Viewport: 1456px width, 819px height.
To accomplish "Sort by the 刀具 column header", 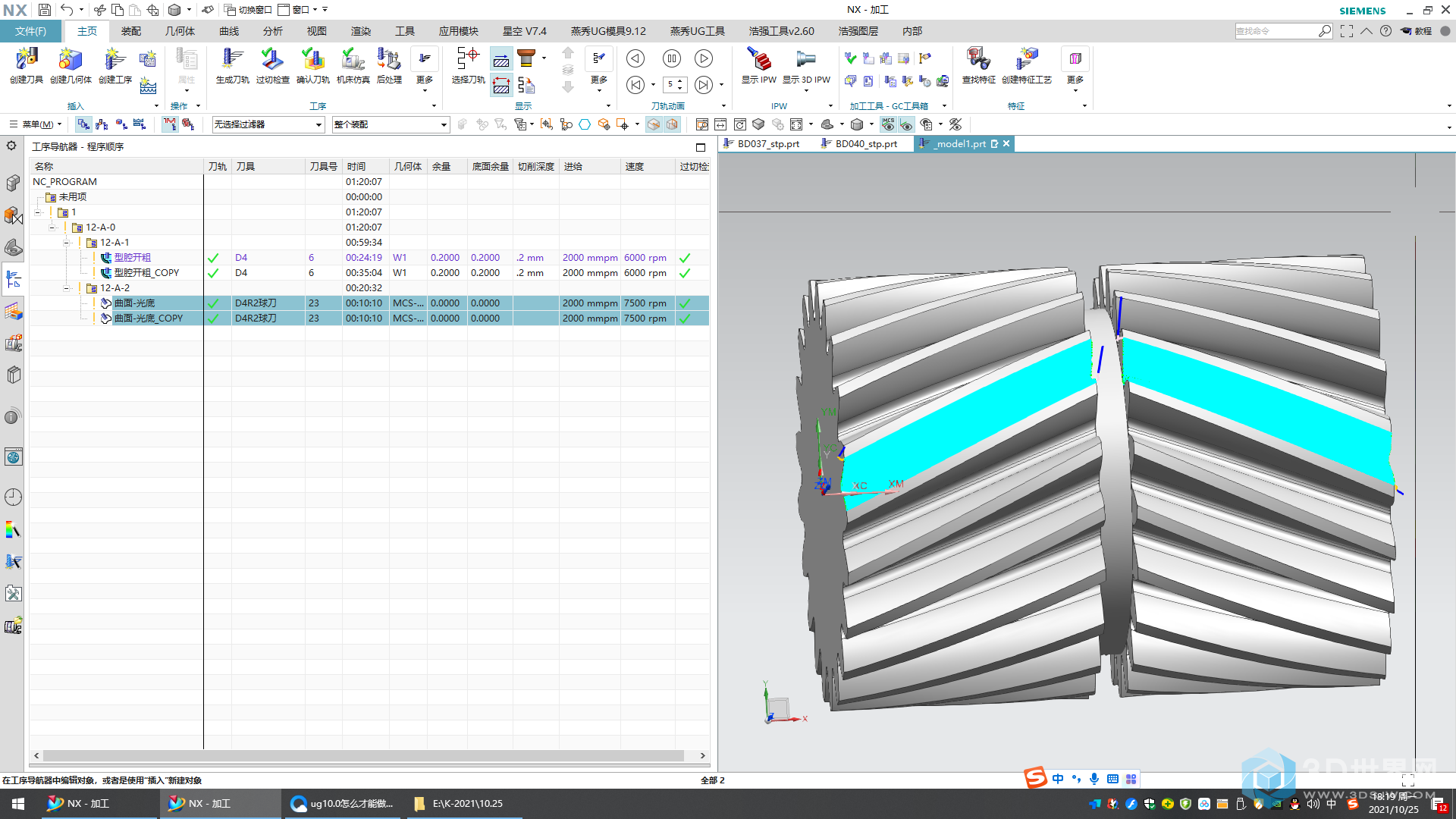I will click(x=268, y=166).
